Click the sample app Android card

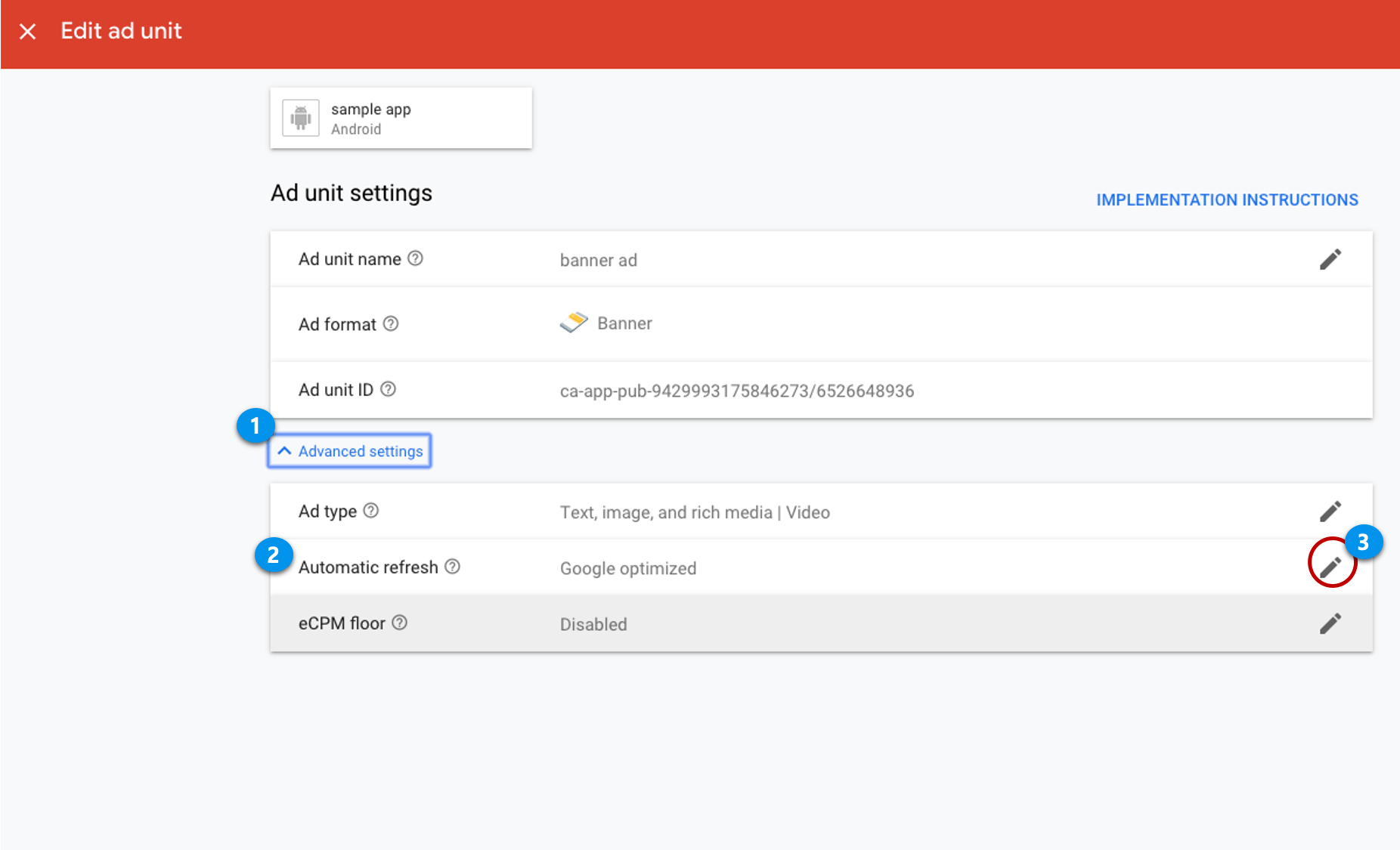pyautogui.click(x=401, y=118)
